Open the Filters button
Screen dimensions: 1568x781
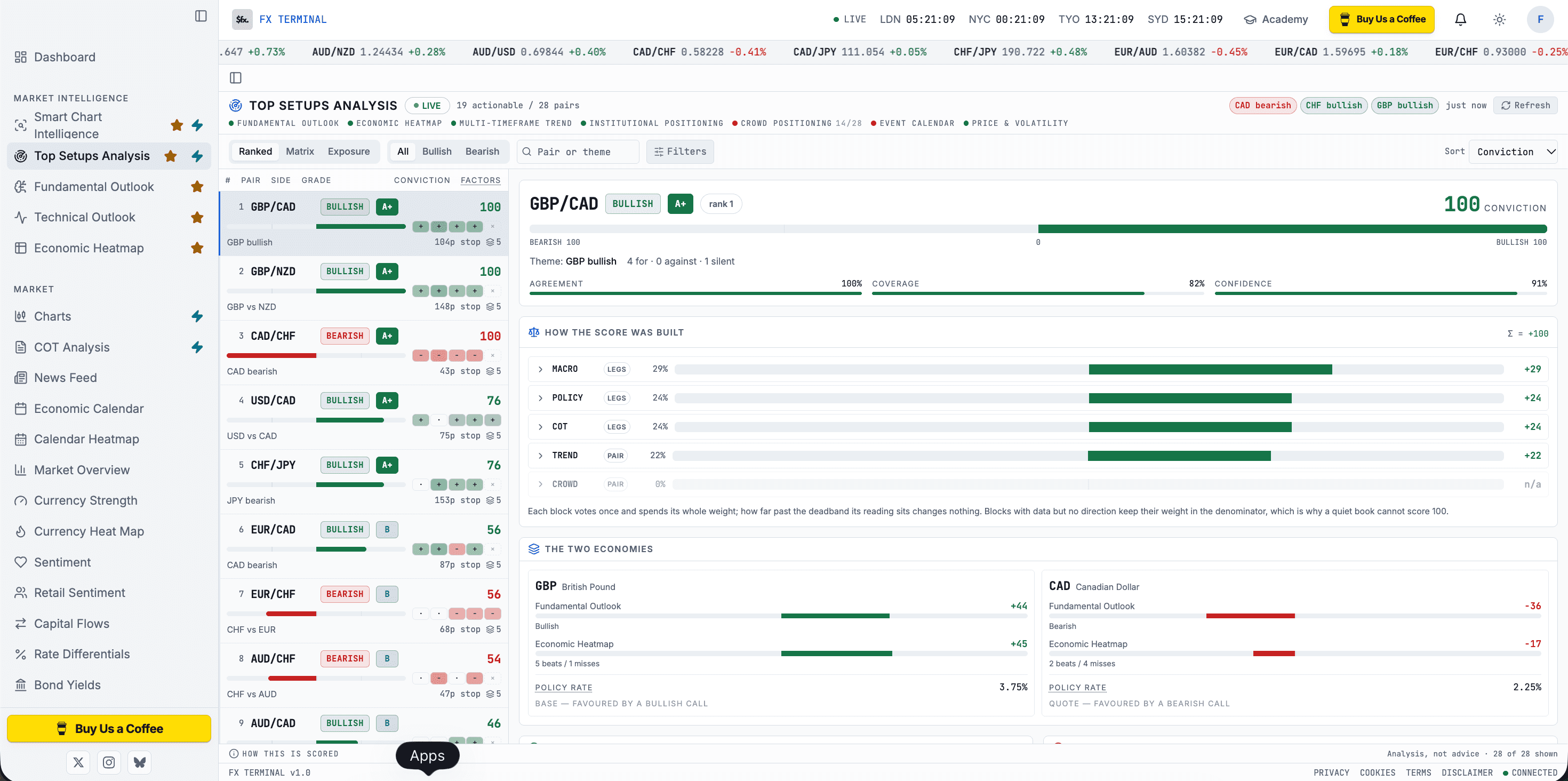coord(680,152)
